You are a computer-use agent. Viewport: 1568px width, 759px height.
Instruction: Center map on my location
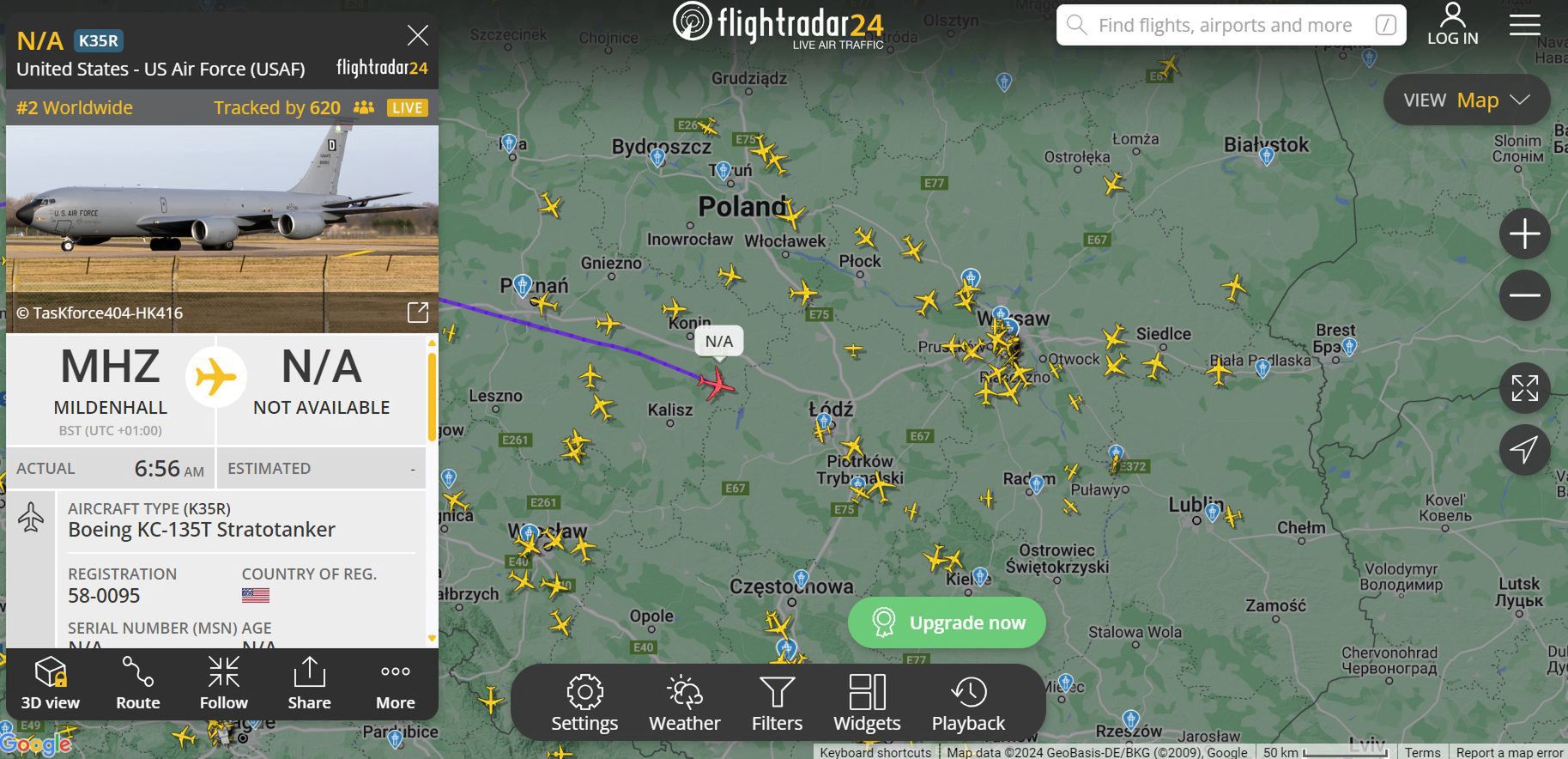(x=1524, y=449)
